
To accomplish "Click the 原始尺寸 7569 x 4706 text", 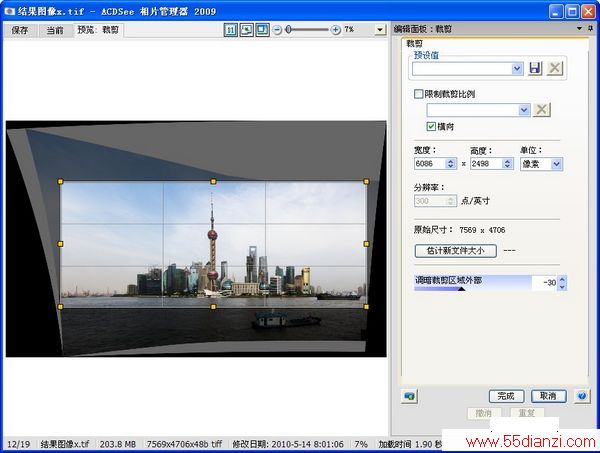I will click(460, 230).
